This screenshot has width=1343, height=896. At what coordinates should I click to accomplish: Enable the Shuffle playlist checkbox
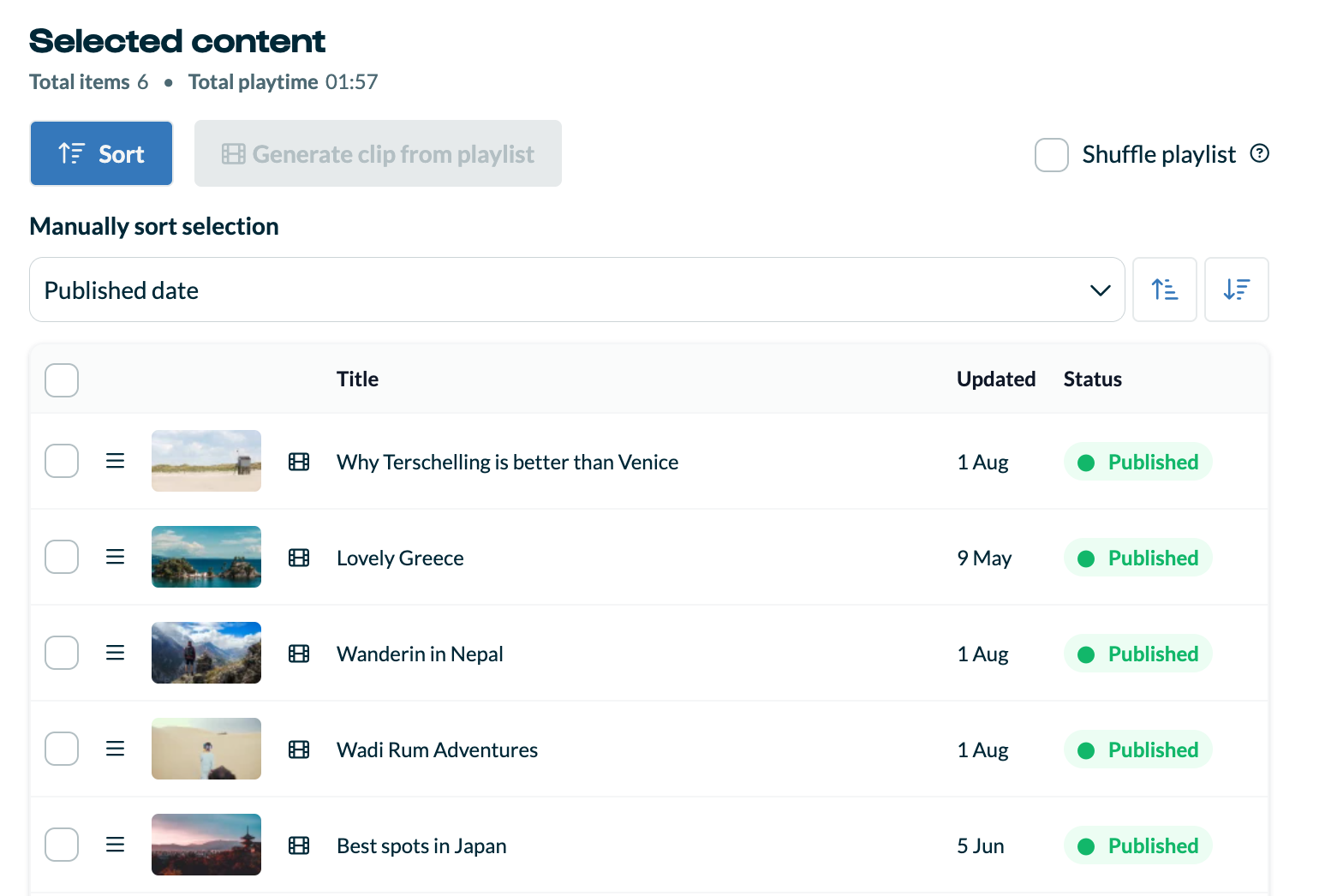(1051, 155)
